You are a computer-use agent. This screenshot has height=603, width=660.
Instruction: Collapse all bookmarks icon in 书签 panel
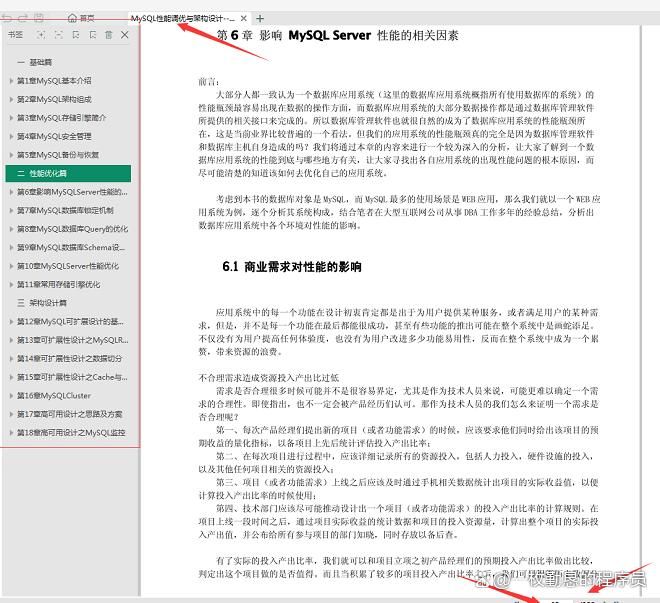tap(59, 35)
